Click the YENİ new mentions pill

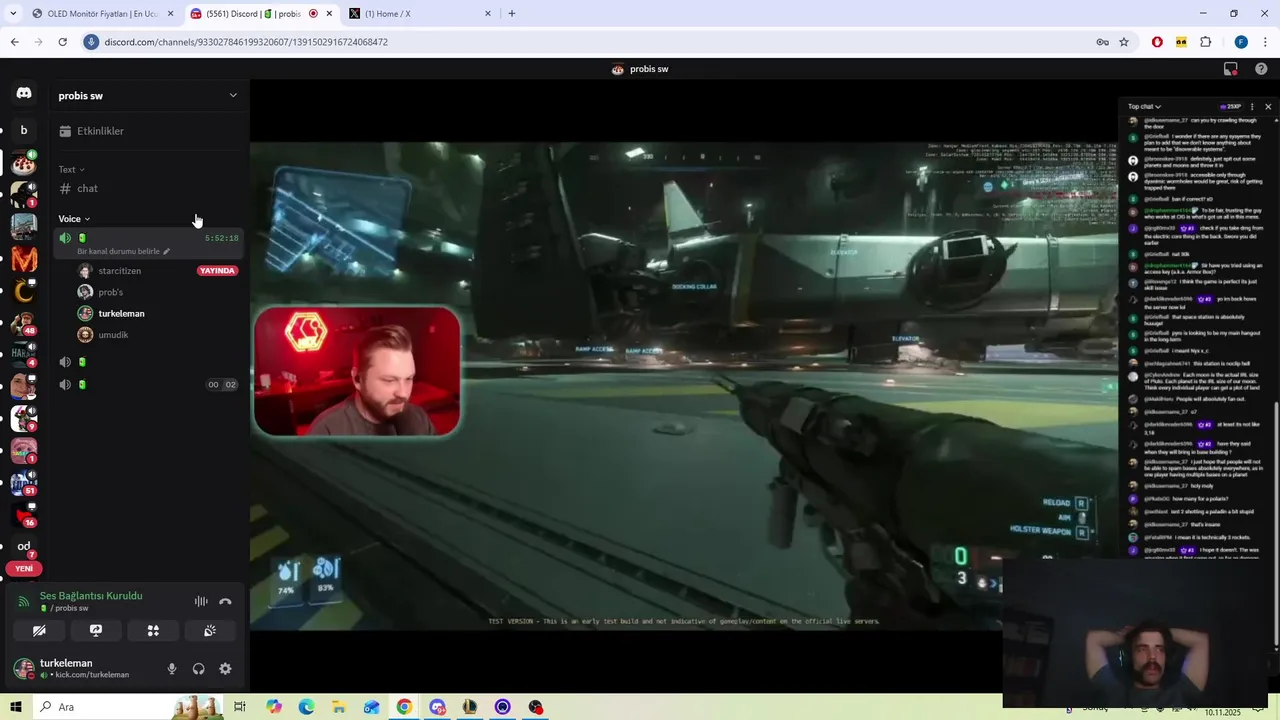[x=24, y=569]
